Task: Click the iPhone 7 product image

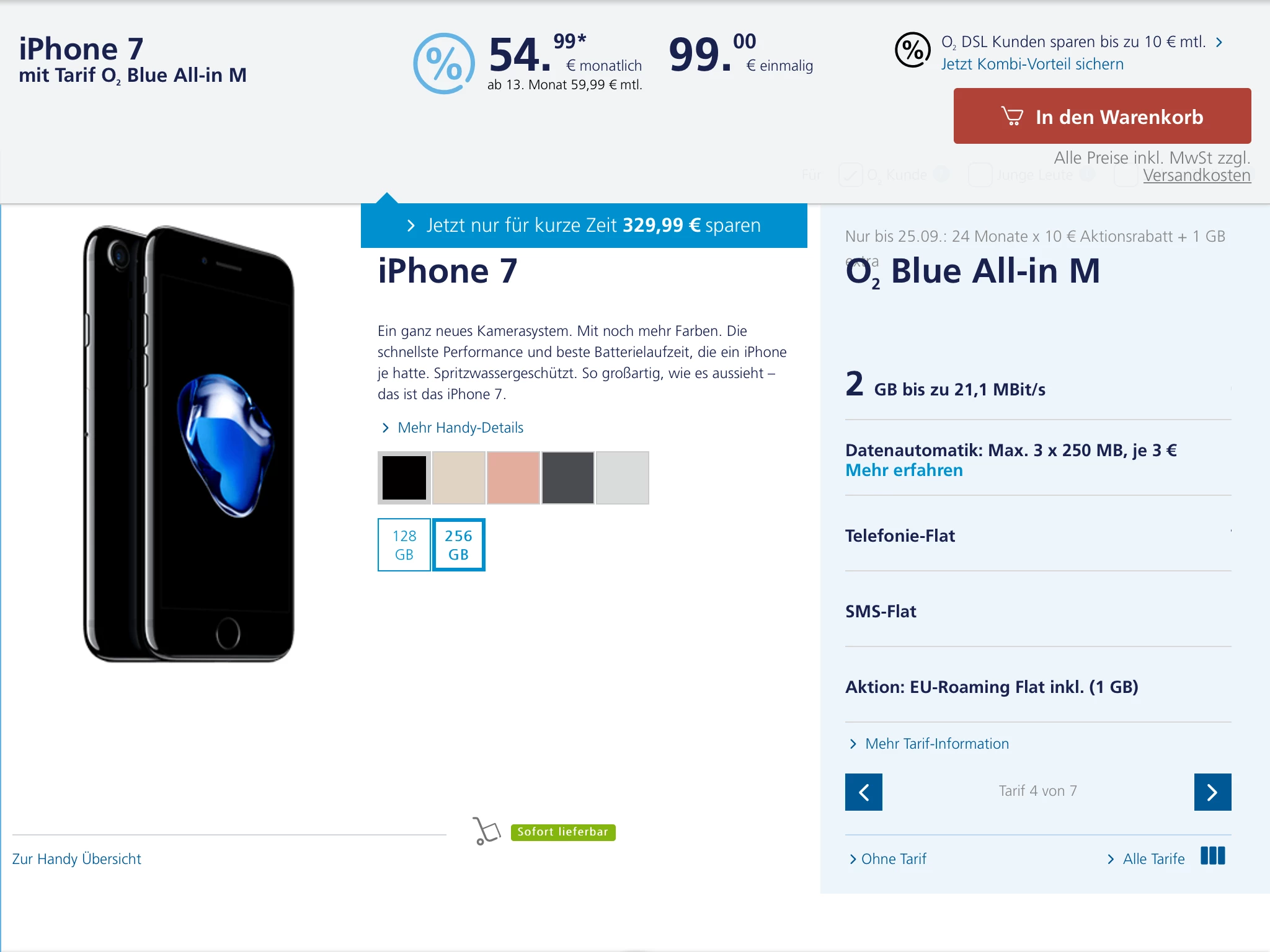Action: point(189,444)
